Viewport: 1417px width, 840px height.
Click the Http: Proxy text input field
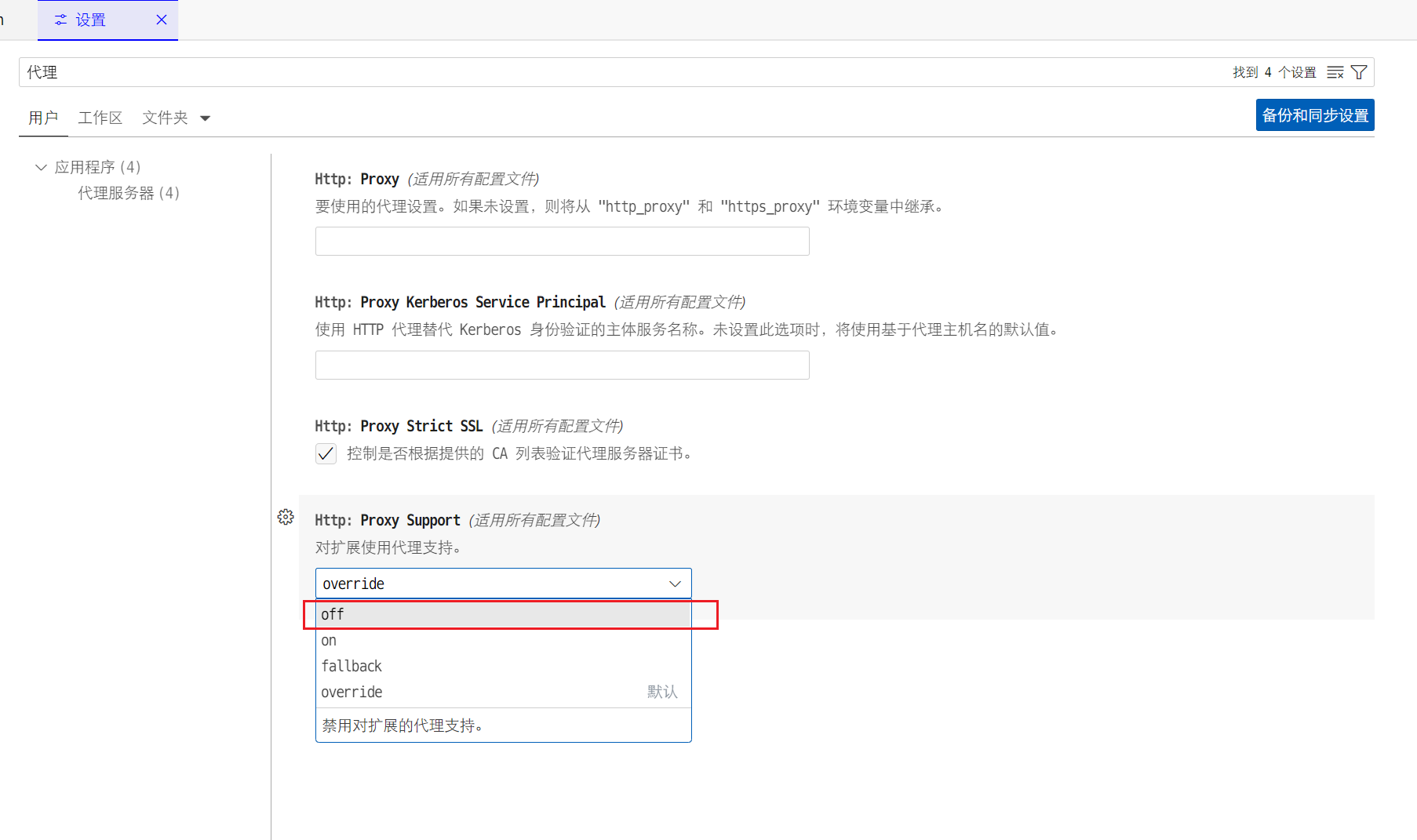pyautogui.click(x=562, y=242)
